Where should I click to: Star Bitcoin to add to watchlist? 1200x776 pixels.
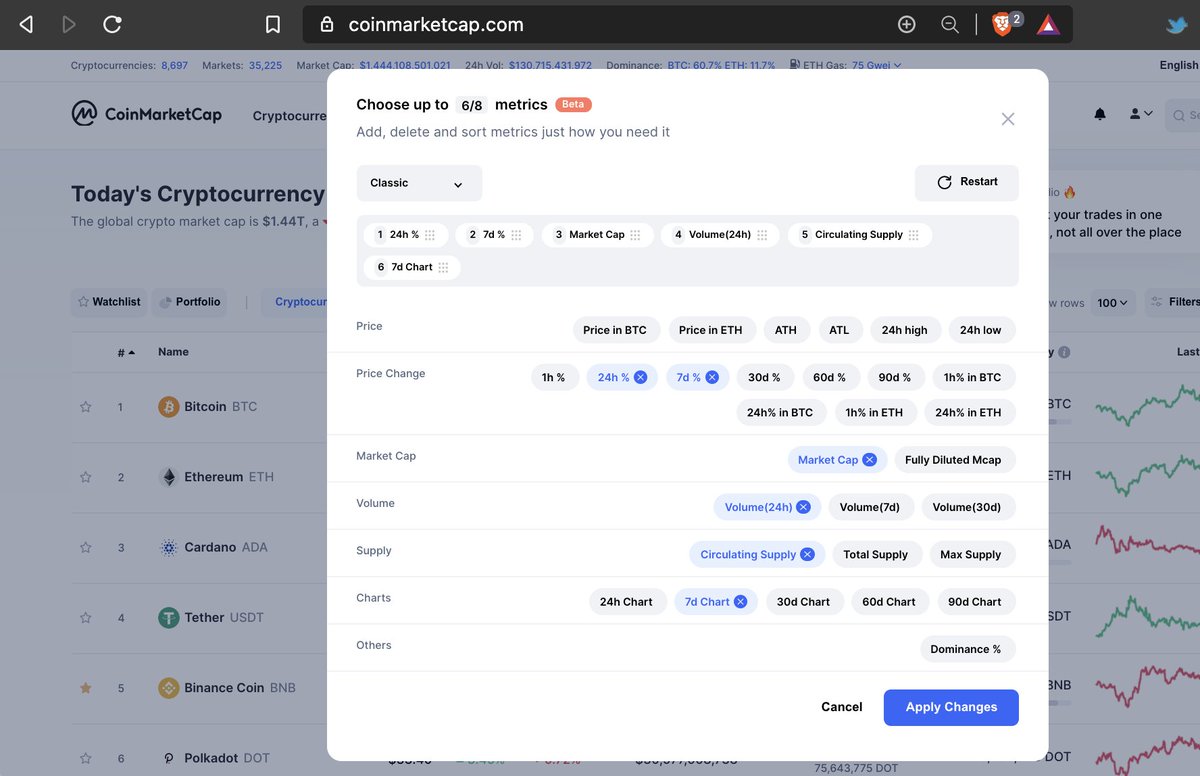tap(85, 407)
